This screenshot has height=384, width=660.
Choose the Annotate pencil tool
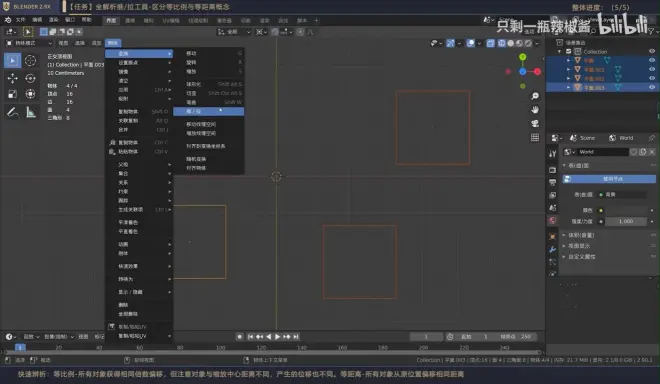(13, 112)
